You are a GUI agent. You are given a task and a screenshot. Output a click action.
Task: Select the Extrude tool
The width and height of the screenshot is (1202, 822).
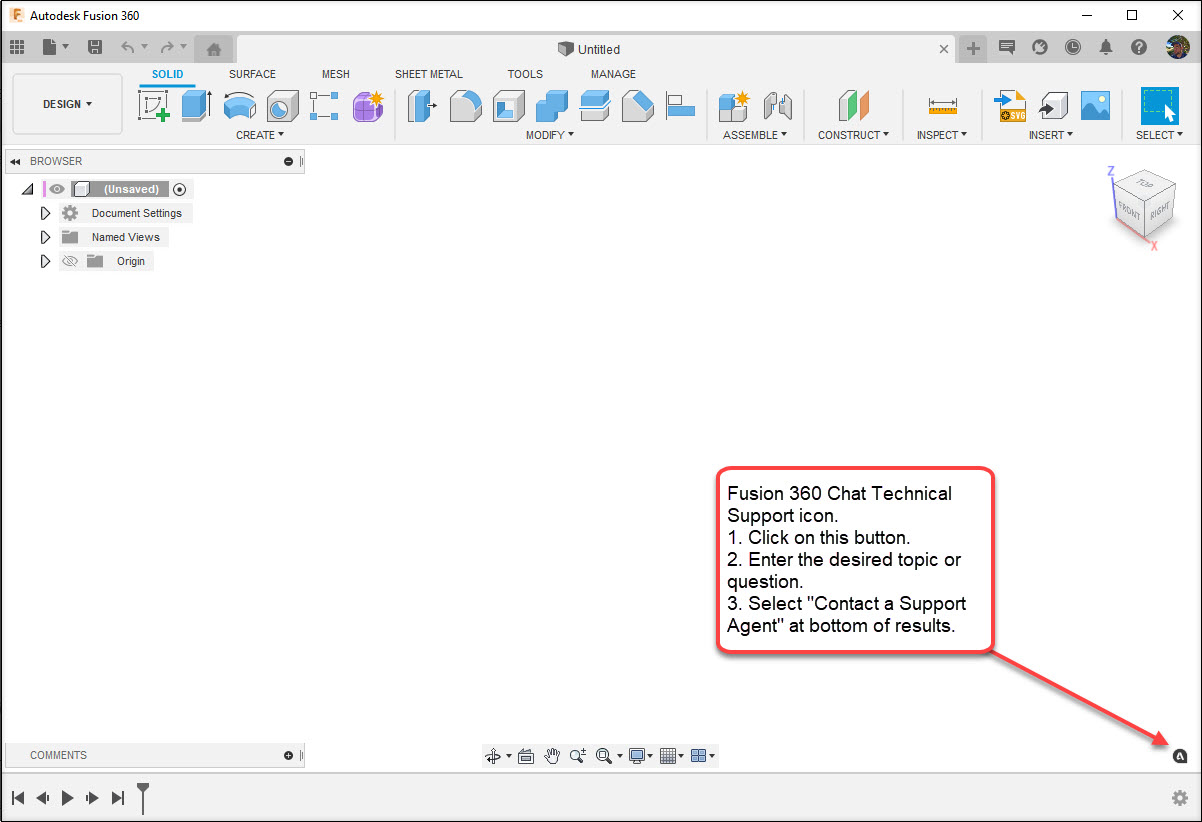pos(196,105)
